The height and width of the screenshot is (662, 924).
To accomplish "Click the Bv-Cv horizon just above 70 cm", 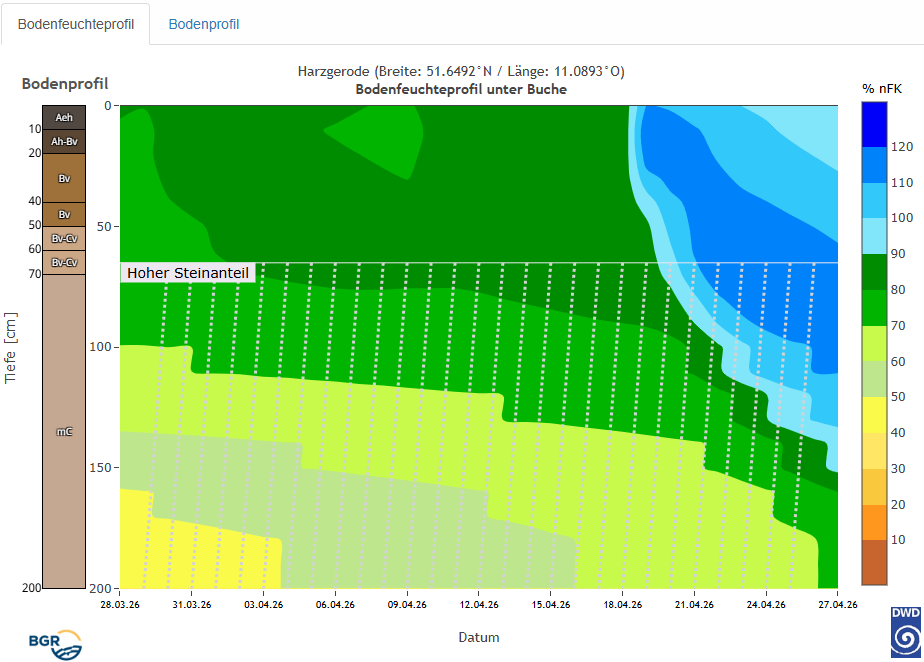I will (64, 262).
